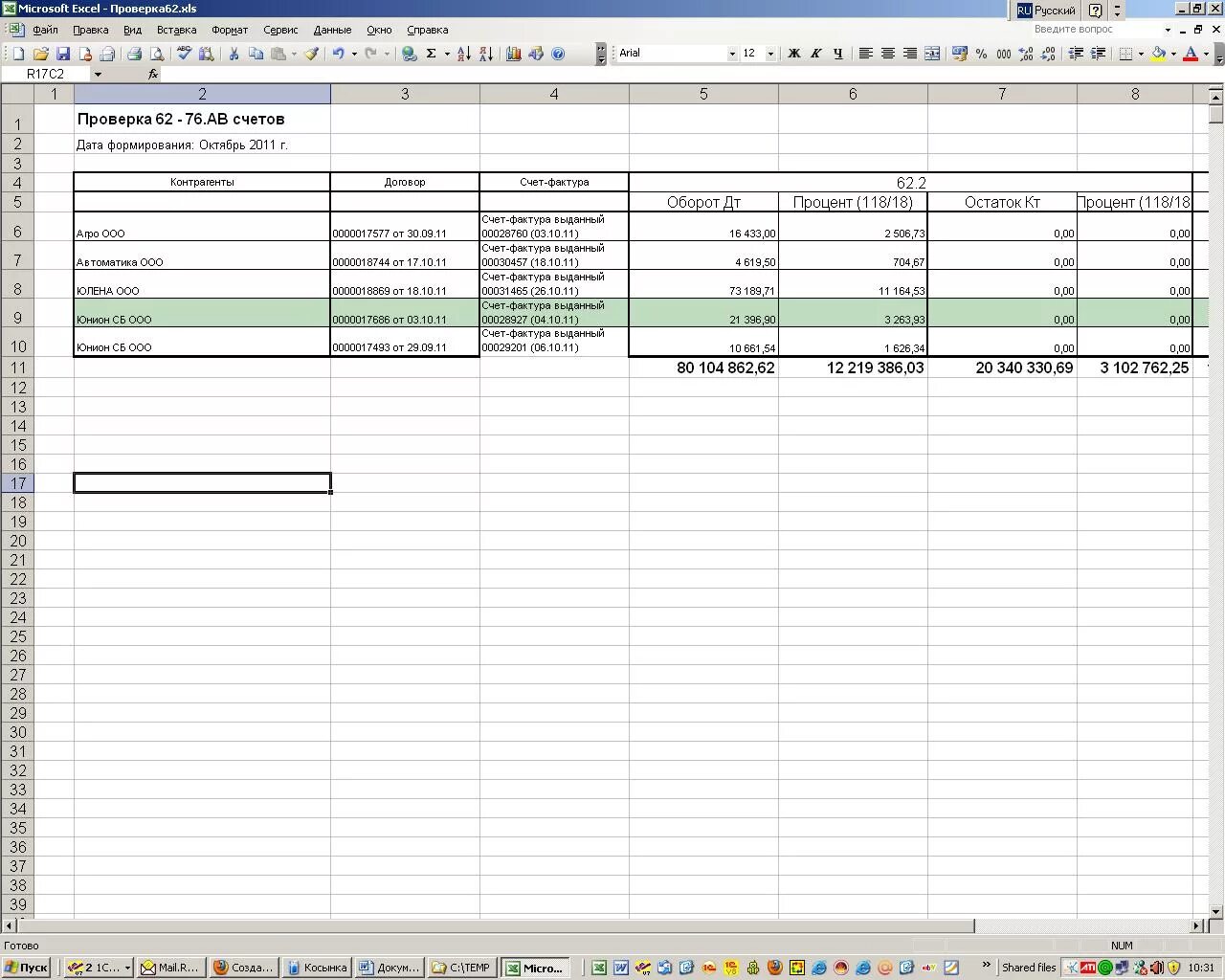Toggle Underline (Ч) formatting
1225x980 pixels.
point(837,54)
